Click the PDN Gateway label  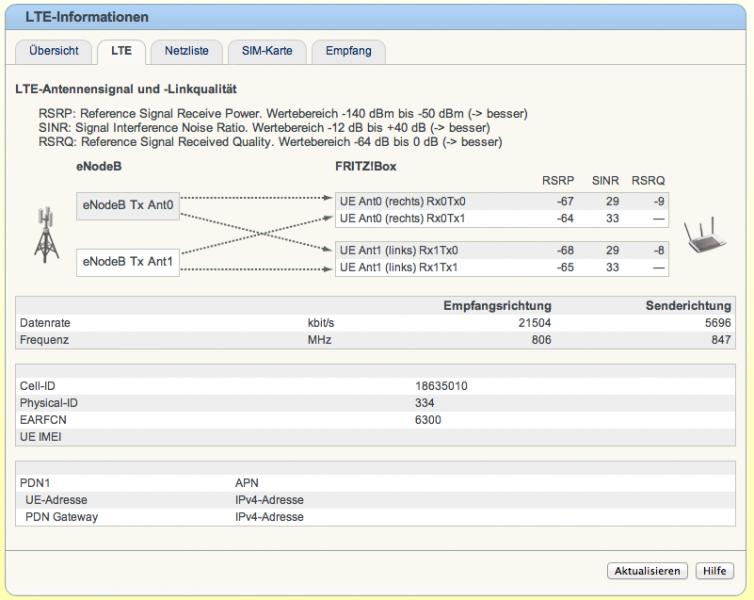point(62,517)
